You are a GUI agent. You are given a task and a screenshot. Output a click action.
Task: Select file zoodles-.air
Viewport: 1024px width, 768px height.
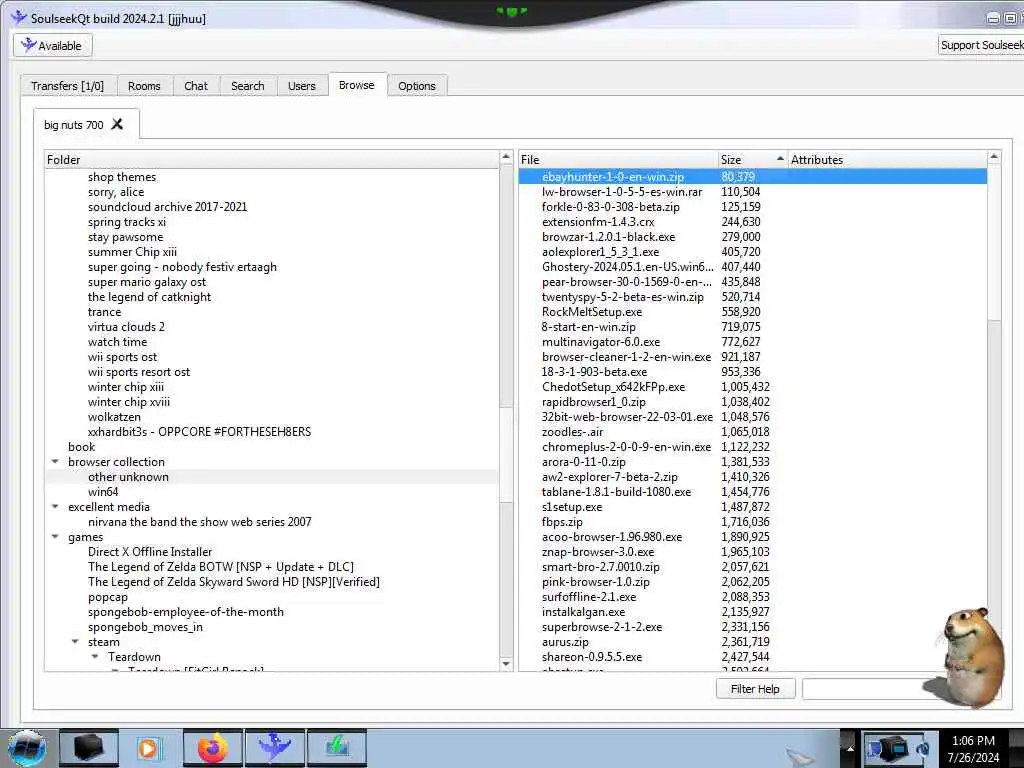(572, 432)
